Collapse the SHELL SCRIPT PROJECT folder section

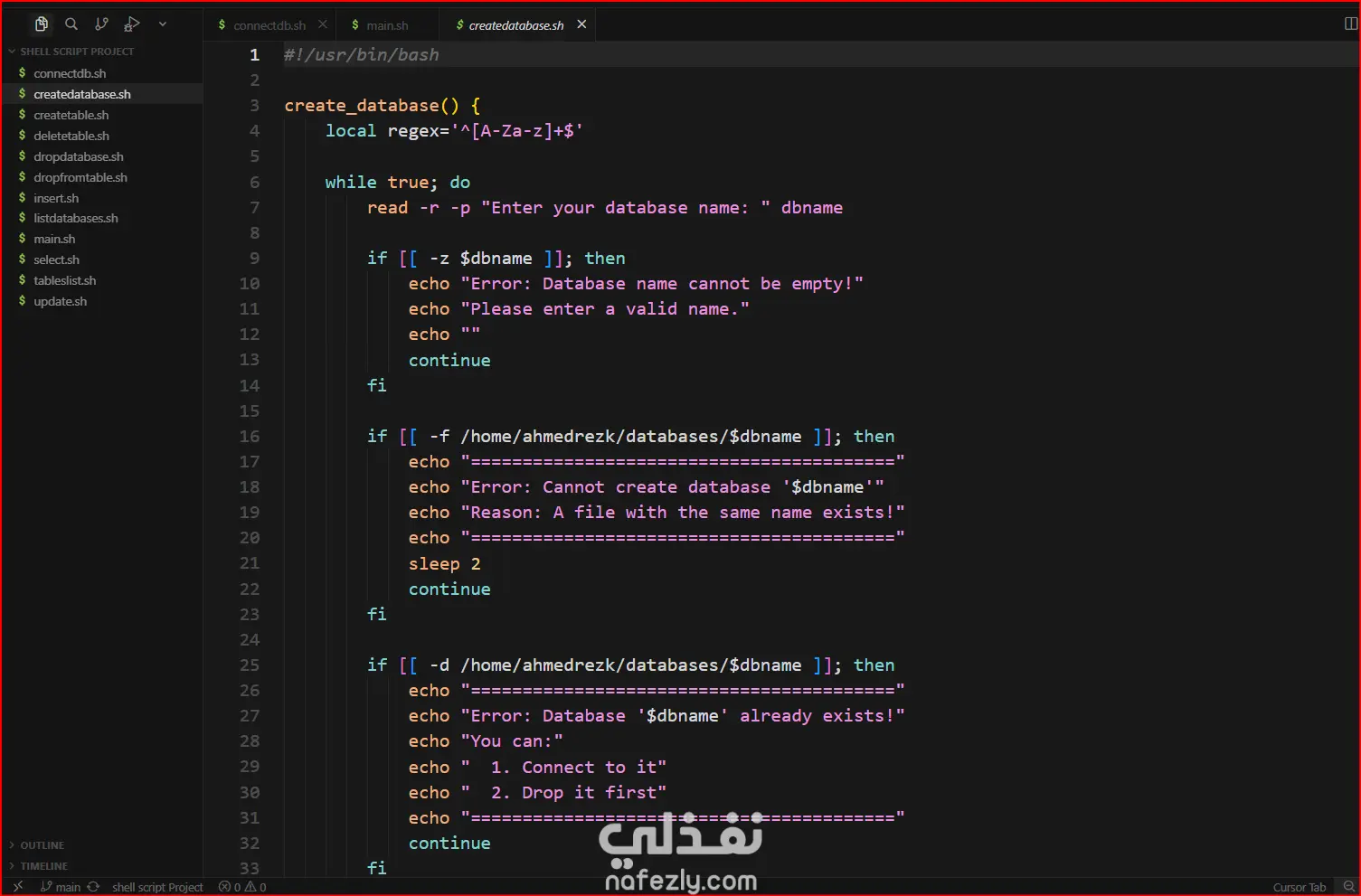pos(77,52)
